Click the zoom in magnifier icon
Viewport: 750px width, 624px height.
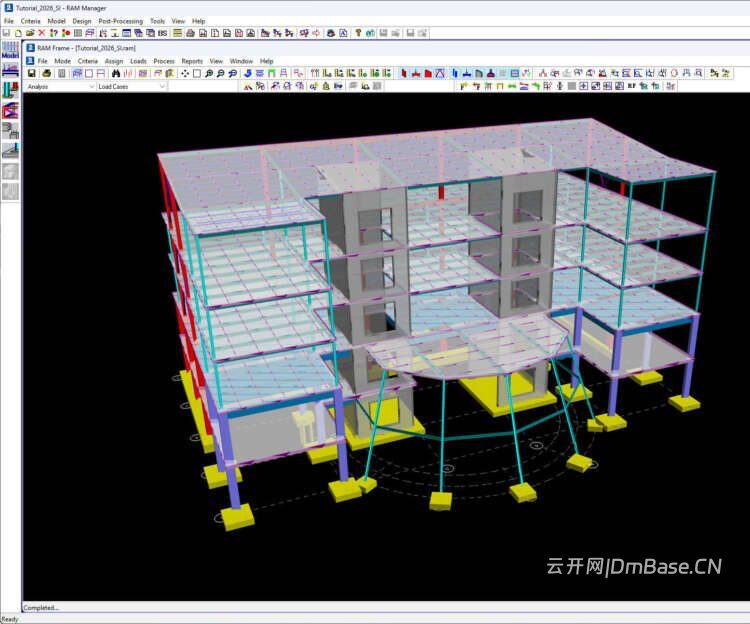[209, 73]
